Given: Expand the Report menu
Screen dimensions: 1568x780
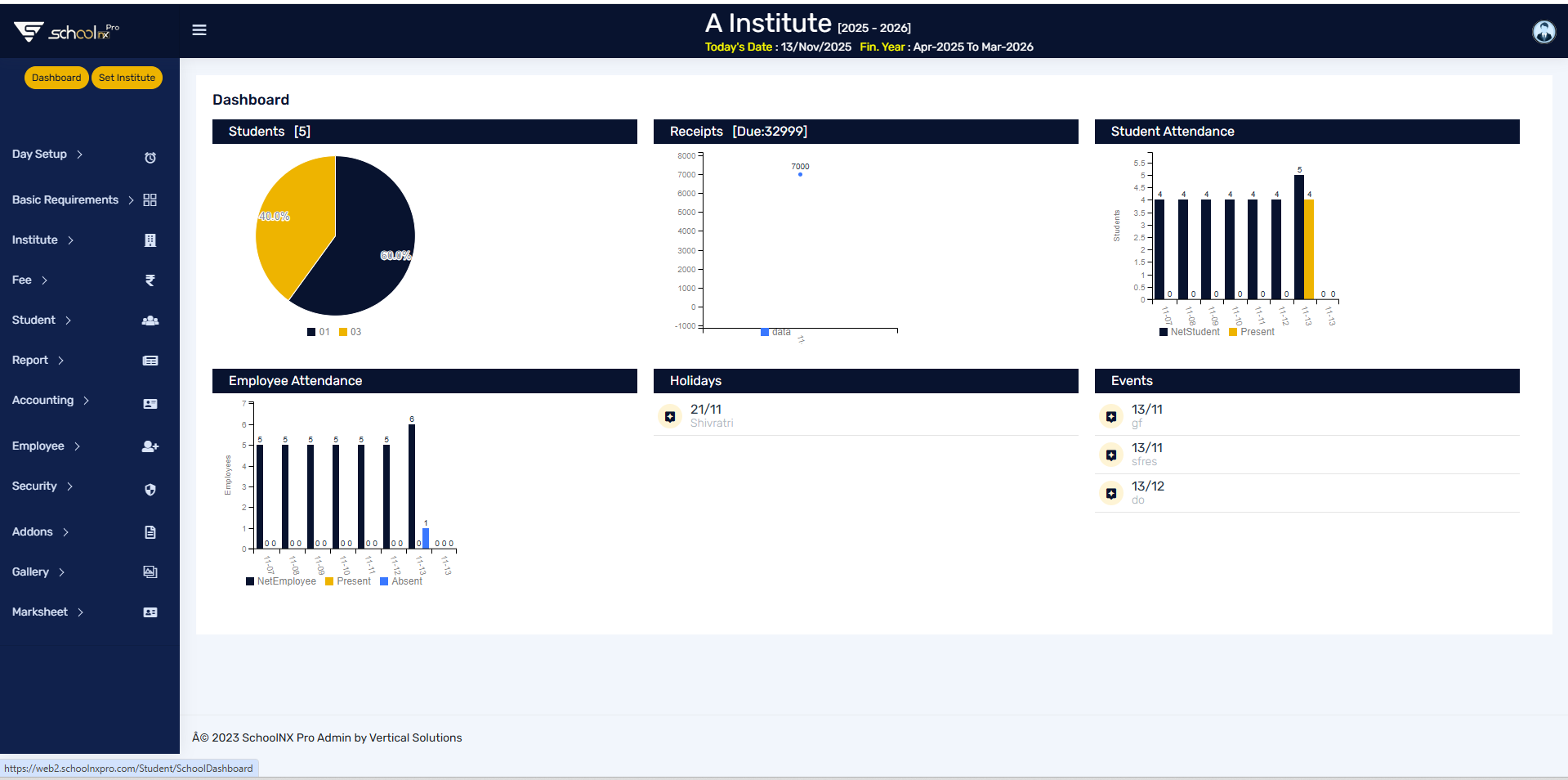Looking at the screenshot, I should click(x=38, y=360).
